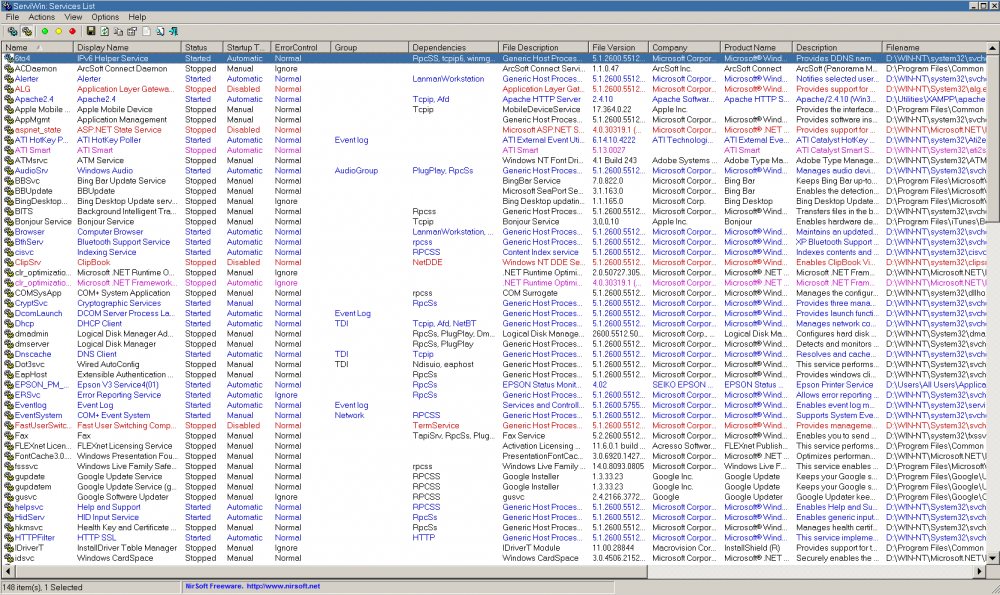
Task: Open the File menu
Action: [12, 17]
